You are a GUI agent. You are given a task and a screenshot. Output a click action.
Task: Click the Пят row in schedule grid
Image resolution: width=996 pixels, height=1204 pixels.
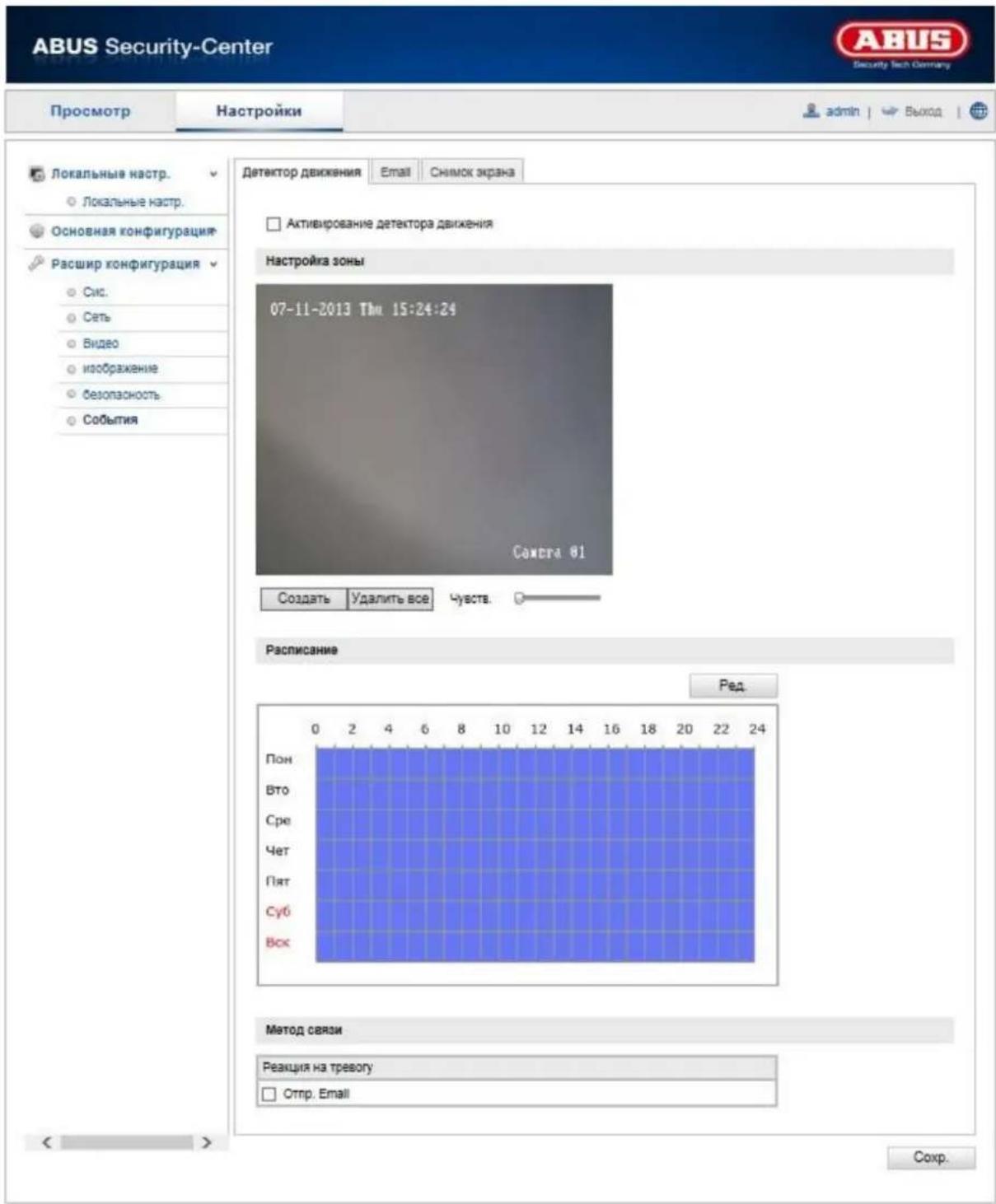[x=535, y=885]
